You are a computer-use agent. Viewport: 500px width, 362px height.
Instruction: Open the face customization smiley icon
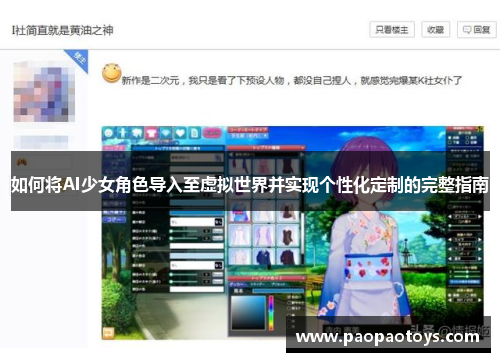(108, 133)
